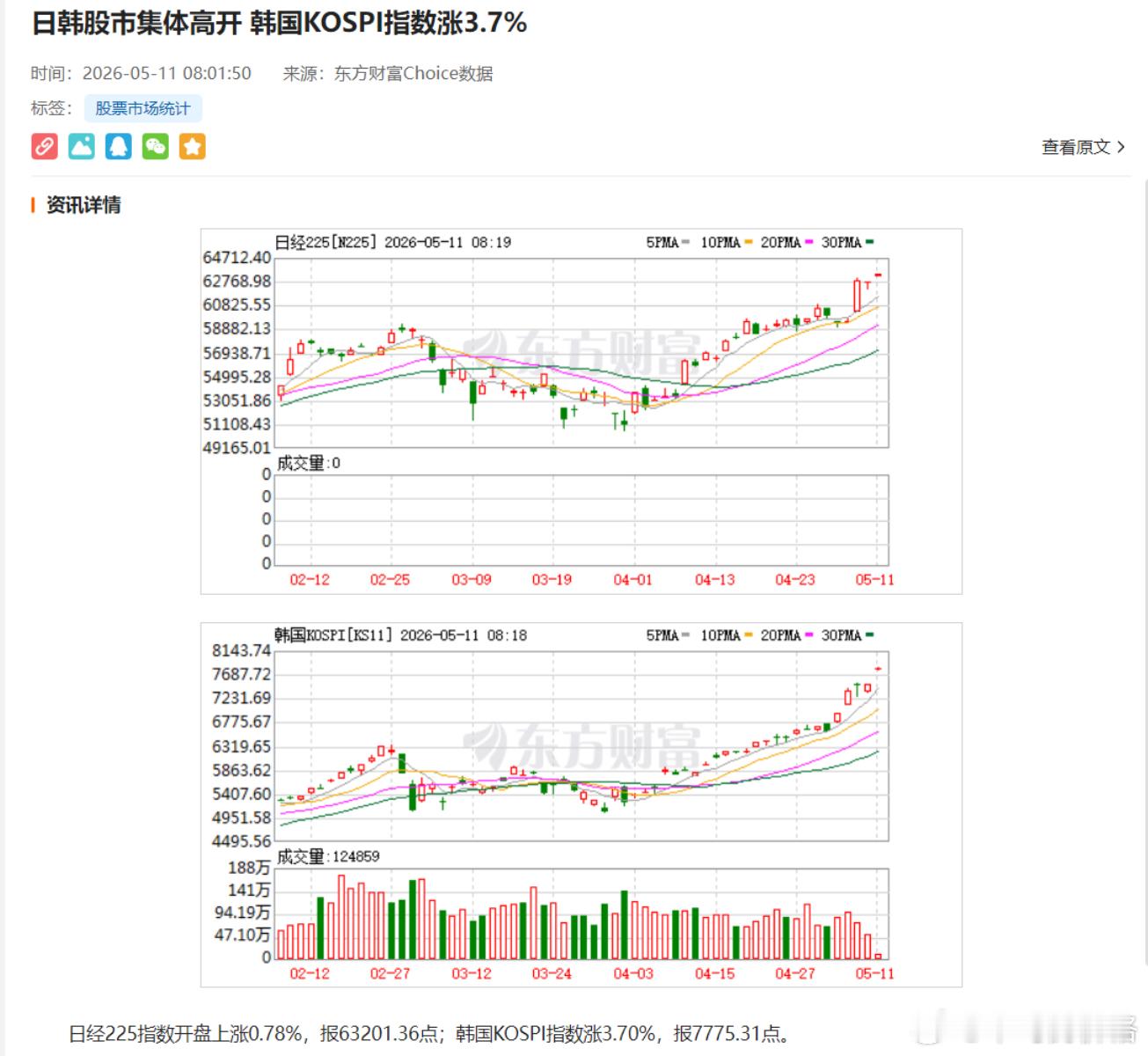
Task: Click Nikkei y-axis value 49165.01
Action: (237, 448)
